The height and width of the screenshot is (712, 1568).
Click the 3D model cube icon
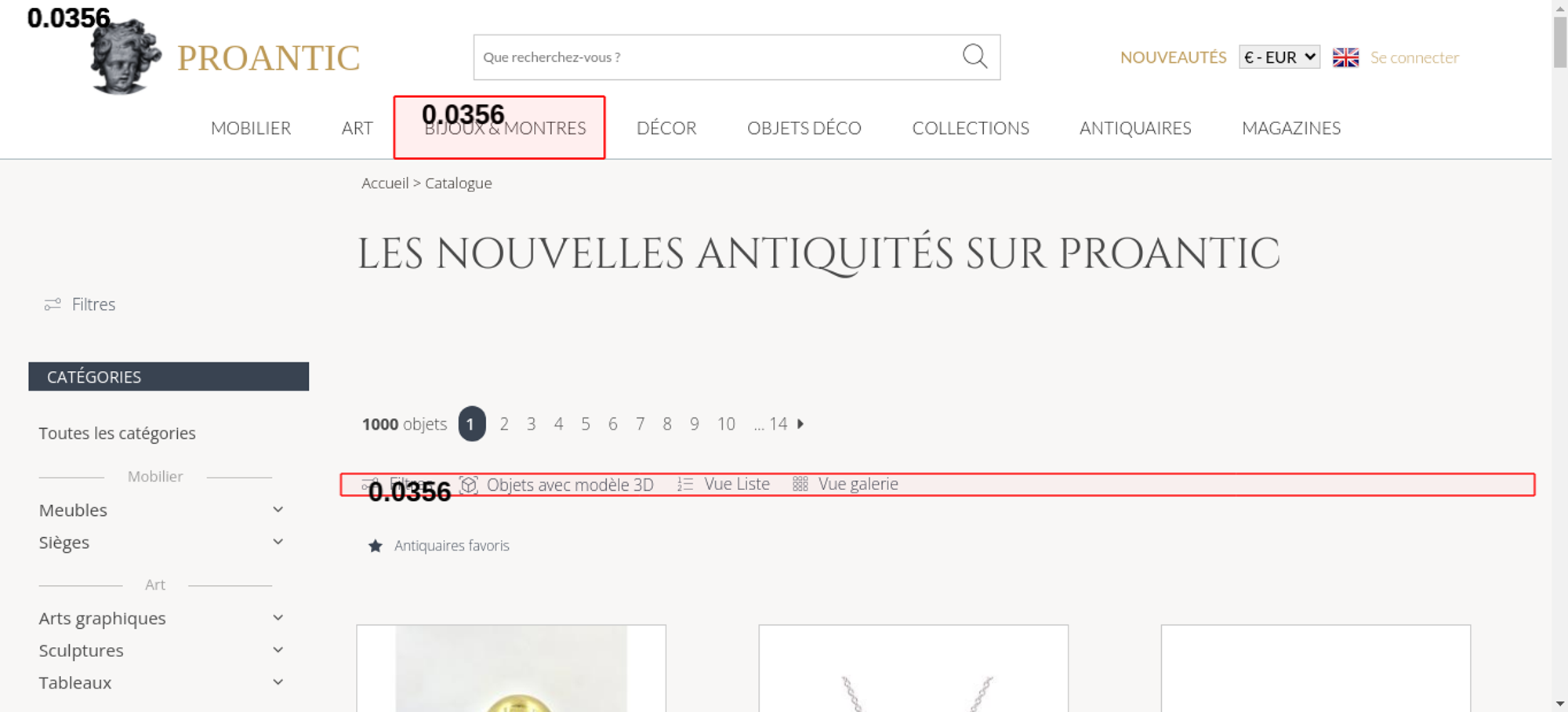[x=469, y=485]
